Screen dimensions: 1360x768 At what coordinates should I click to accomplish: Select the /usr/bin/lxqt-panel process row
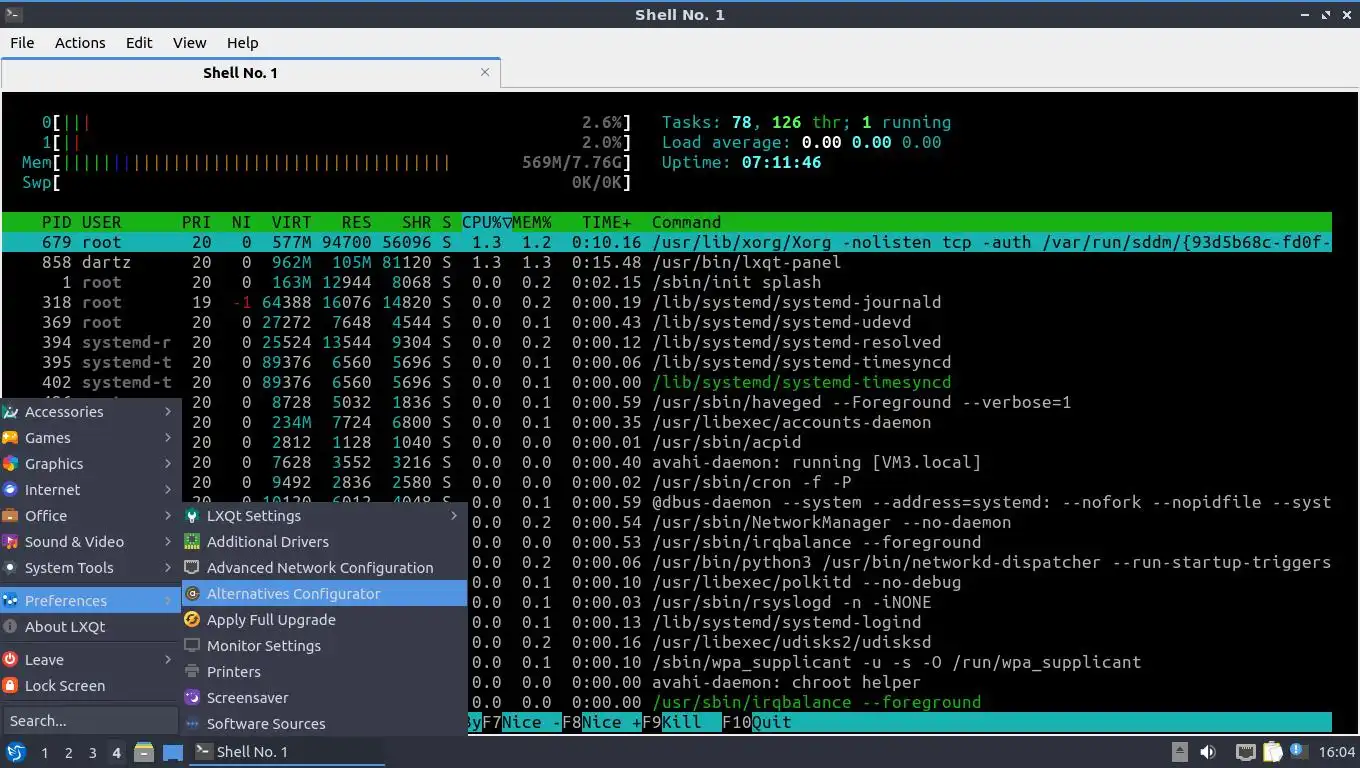pos(667,262)
